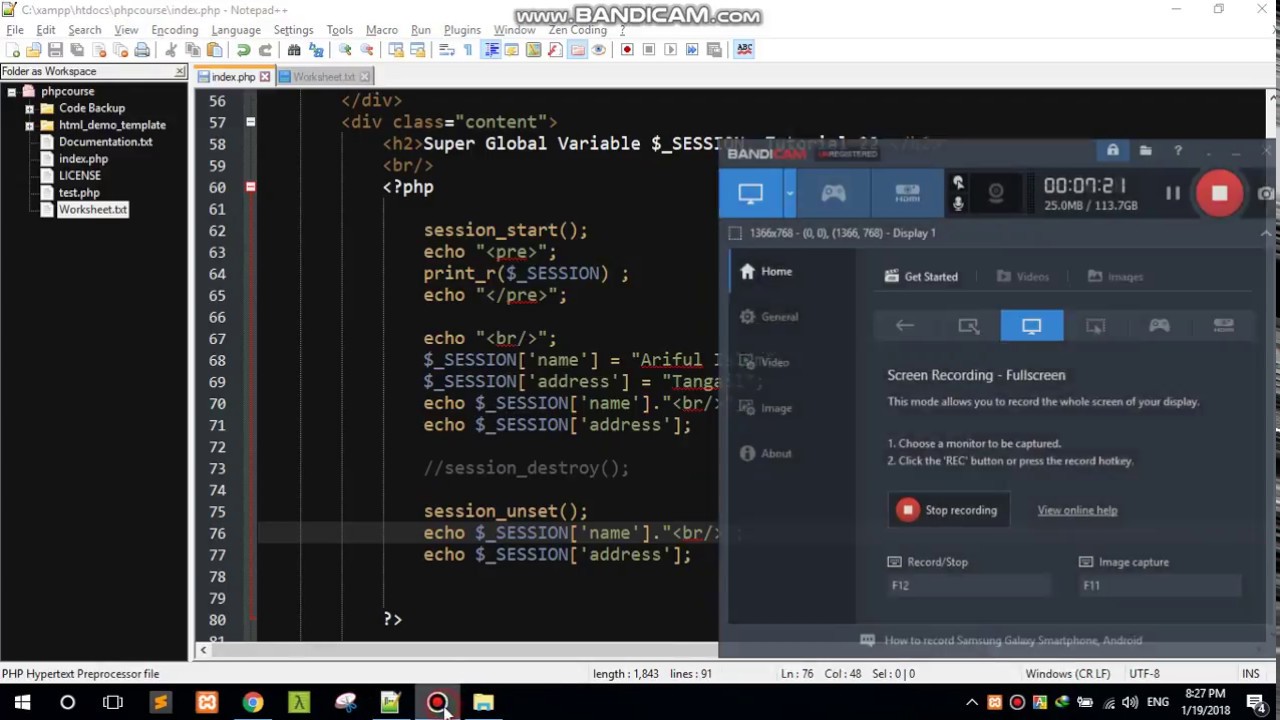Close the index.php tab
This screenshot has height=720, width=1280.
point(265,77)
